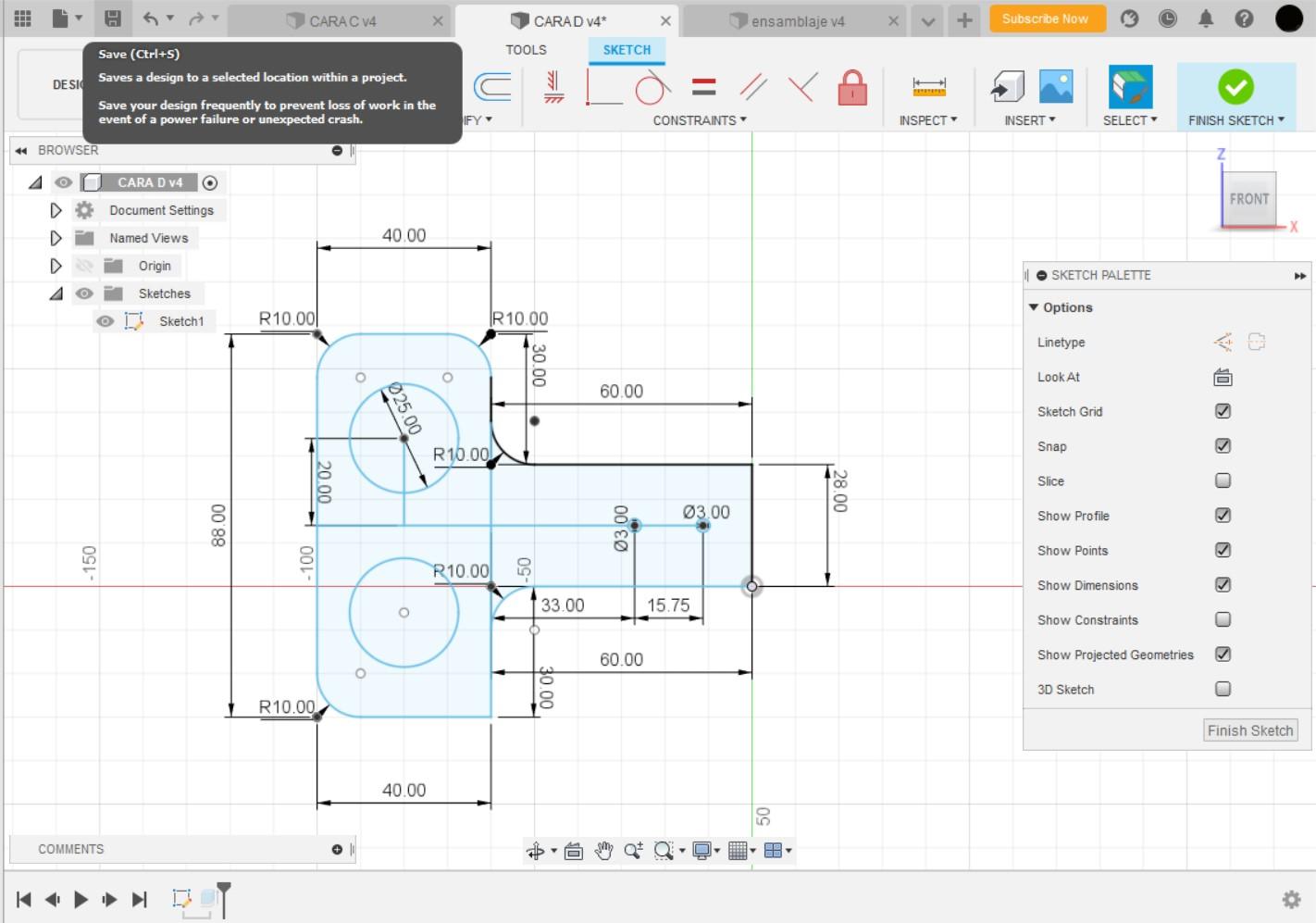Select the SKETCH ribbon tab
Viewport: 1316px width, 923px height.
click(627, 50)
